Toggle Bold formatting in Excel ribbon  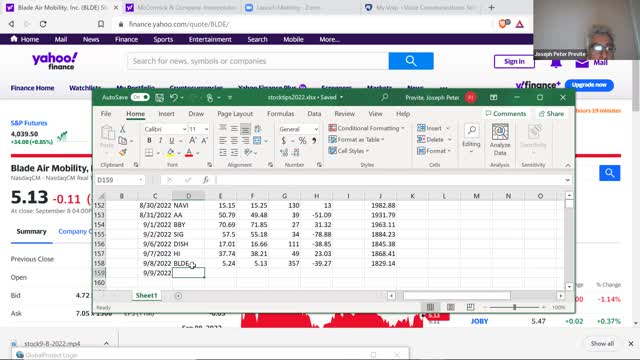coord(149,140)
